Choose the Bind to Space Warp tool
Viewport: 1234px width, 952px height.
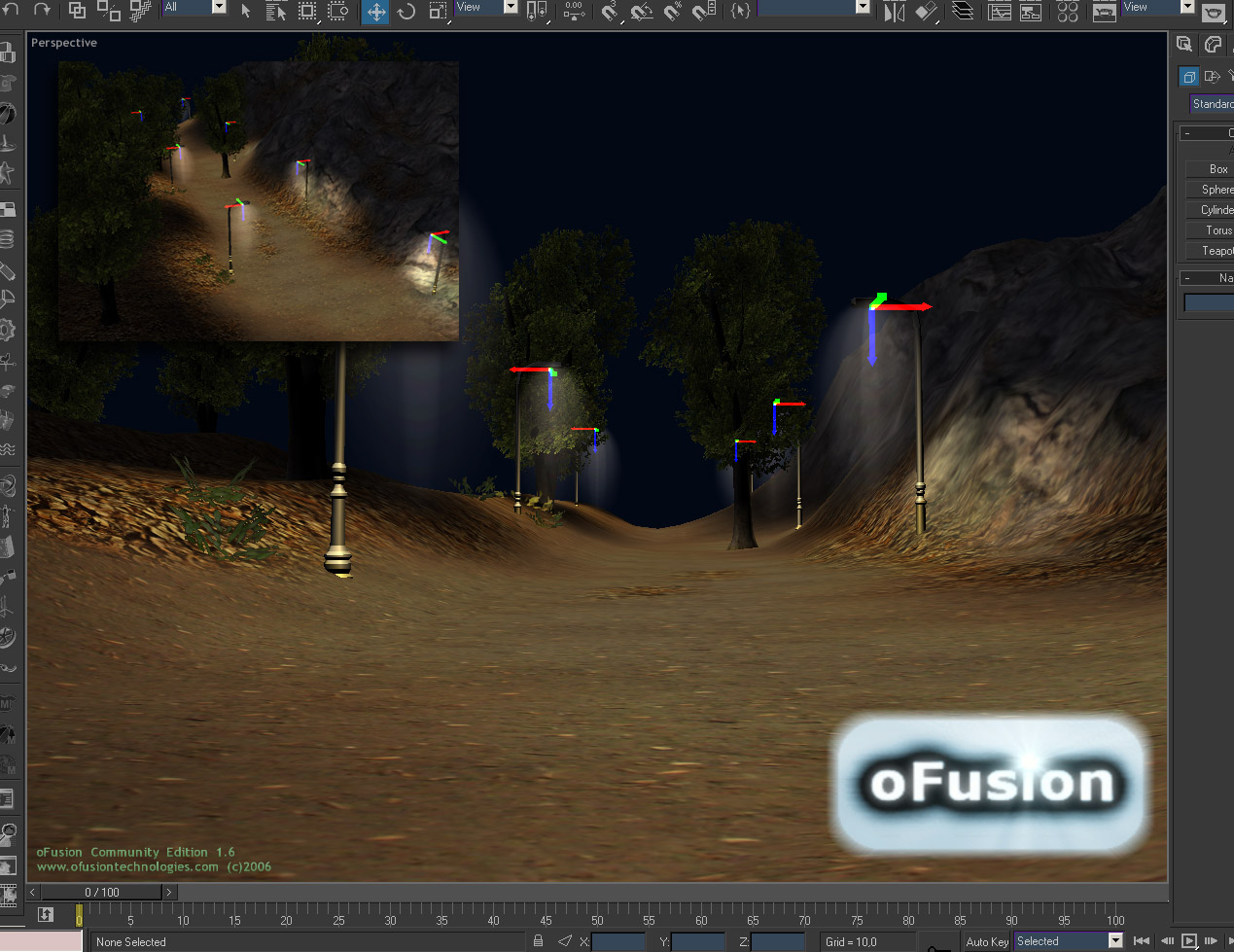tap(140, 11)
